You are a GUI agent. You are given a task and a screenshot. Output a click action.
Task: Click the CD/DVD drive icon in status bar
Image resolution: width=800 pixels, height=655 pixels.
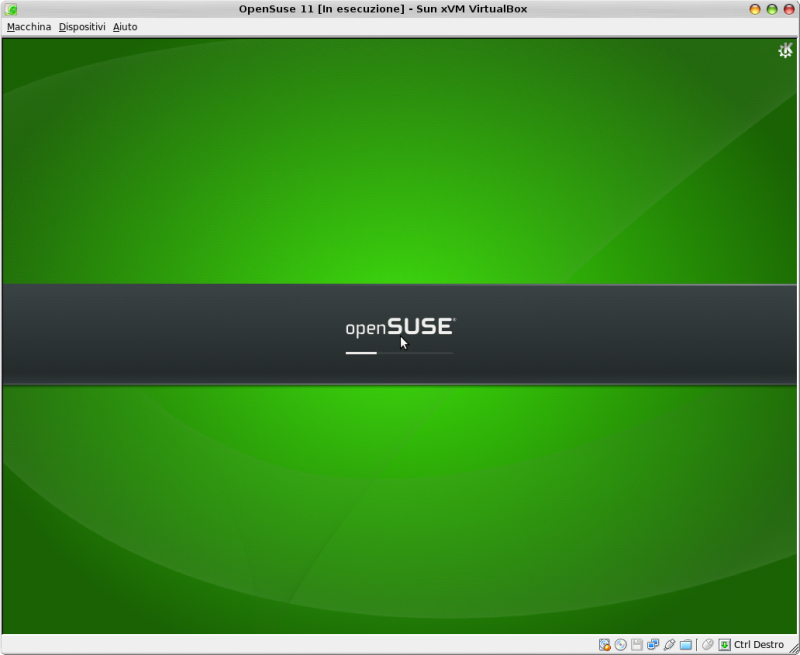click(x=619, y=644)
